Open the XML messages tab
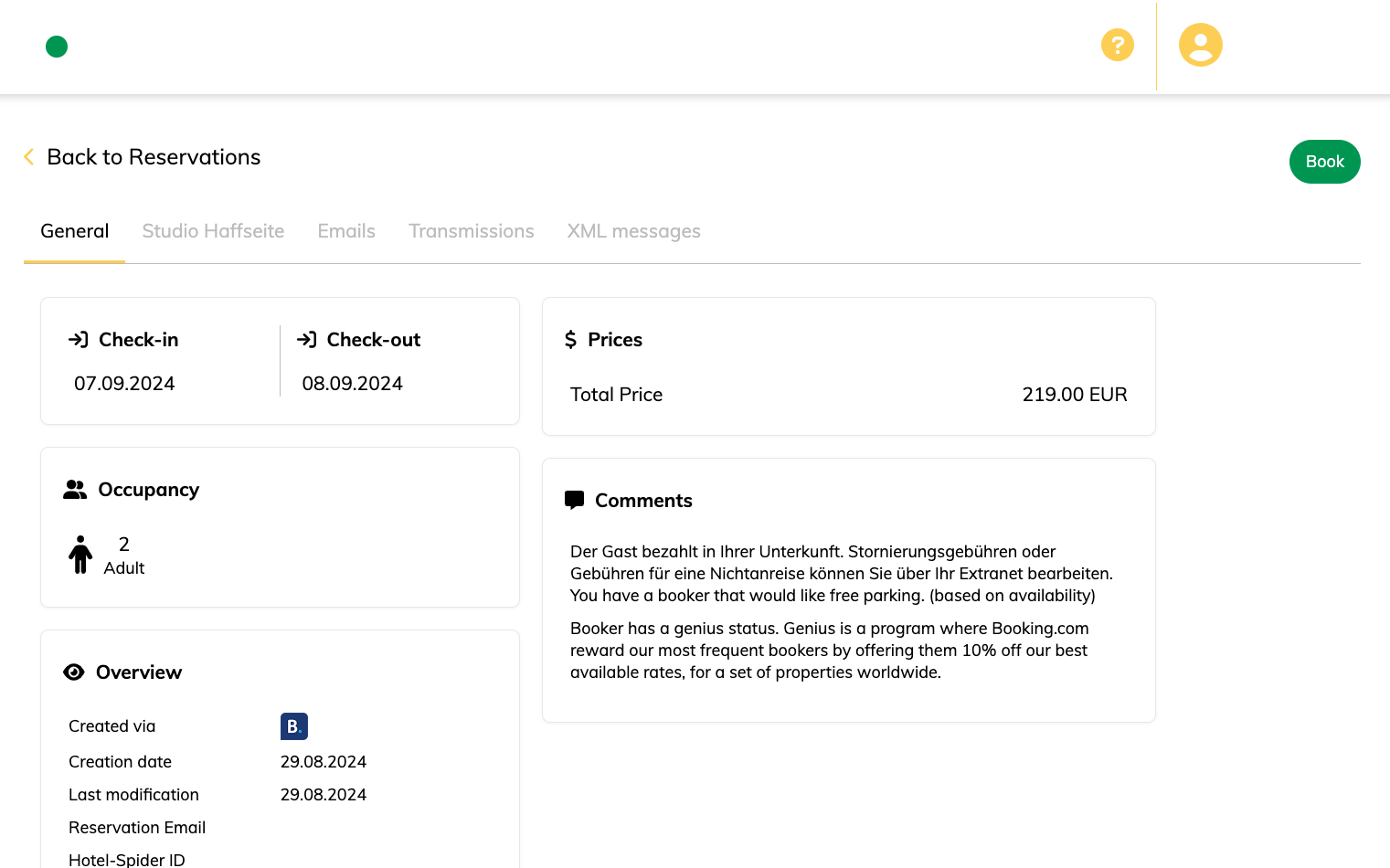This screenshot has height=868, width=1390. click(633, 231)
